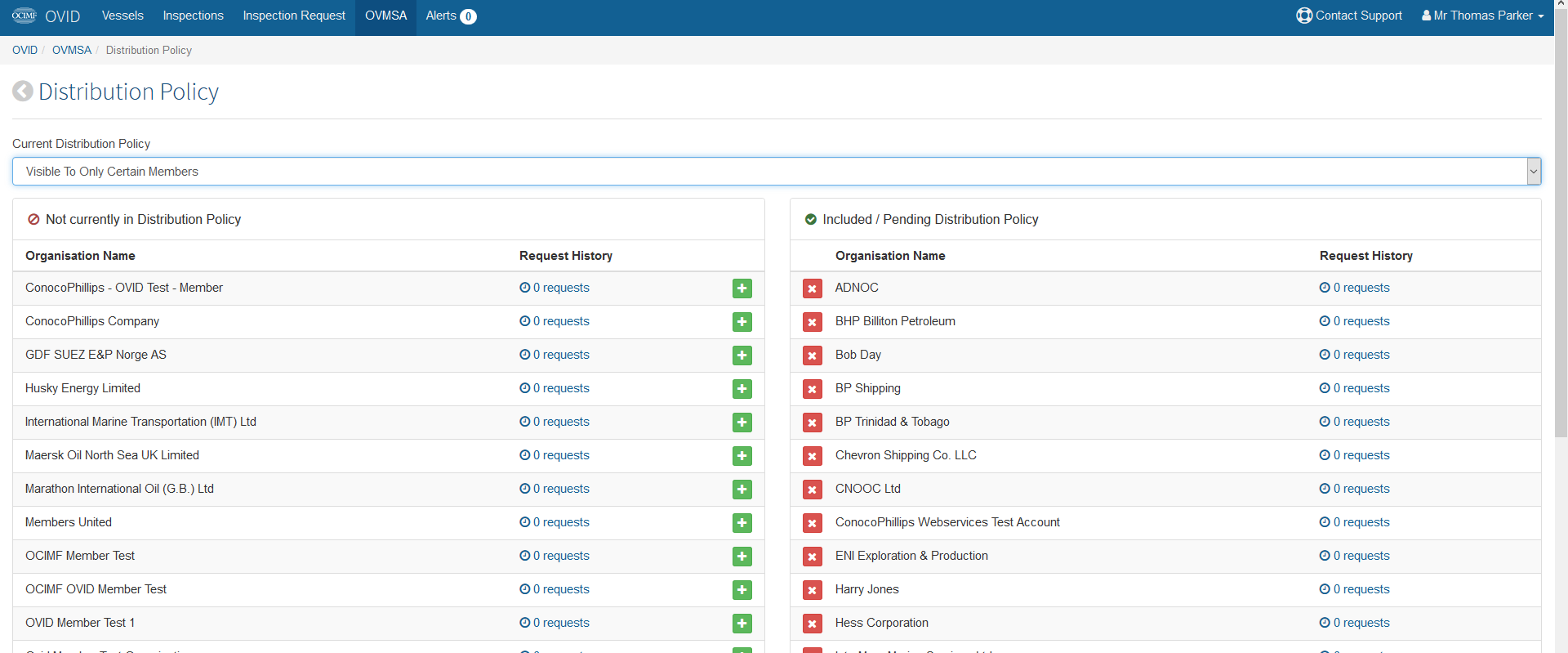The height and width of the screenshot is (653, 1568).
Task: Open the Inspection Request menu
Action: click(x=294, y=16)
